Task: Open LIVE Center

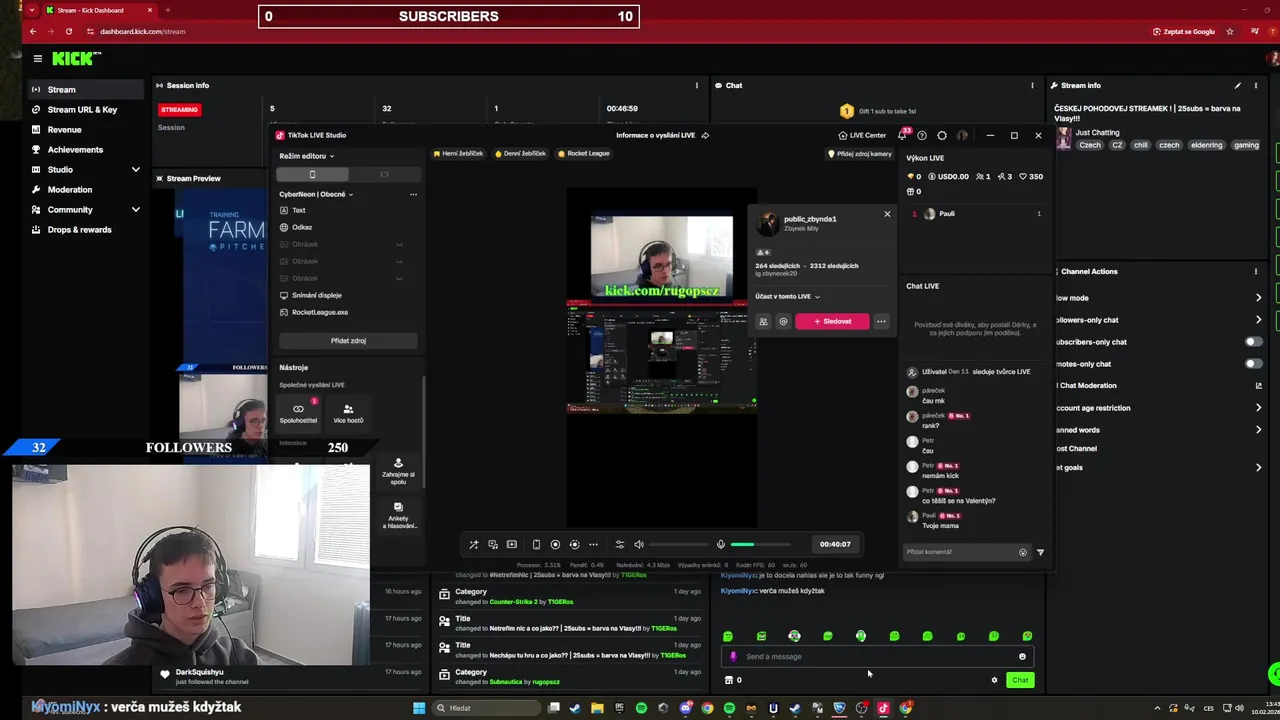Action: [862, 136]
